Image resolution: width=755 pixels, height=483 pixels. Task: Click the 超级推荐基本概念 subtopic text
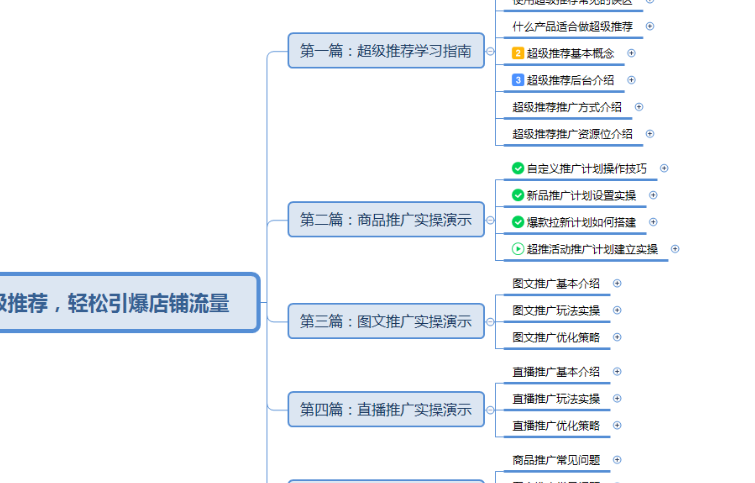coord(571,53)
